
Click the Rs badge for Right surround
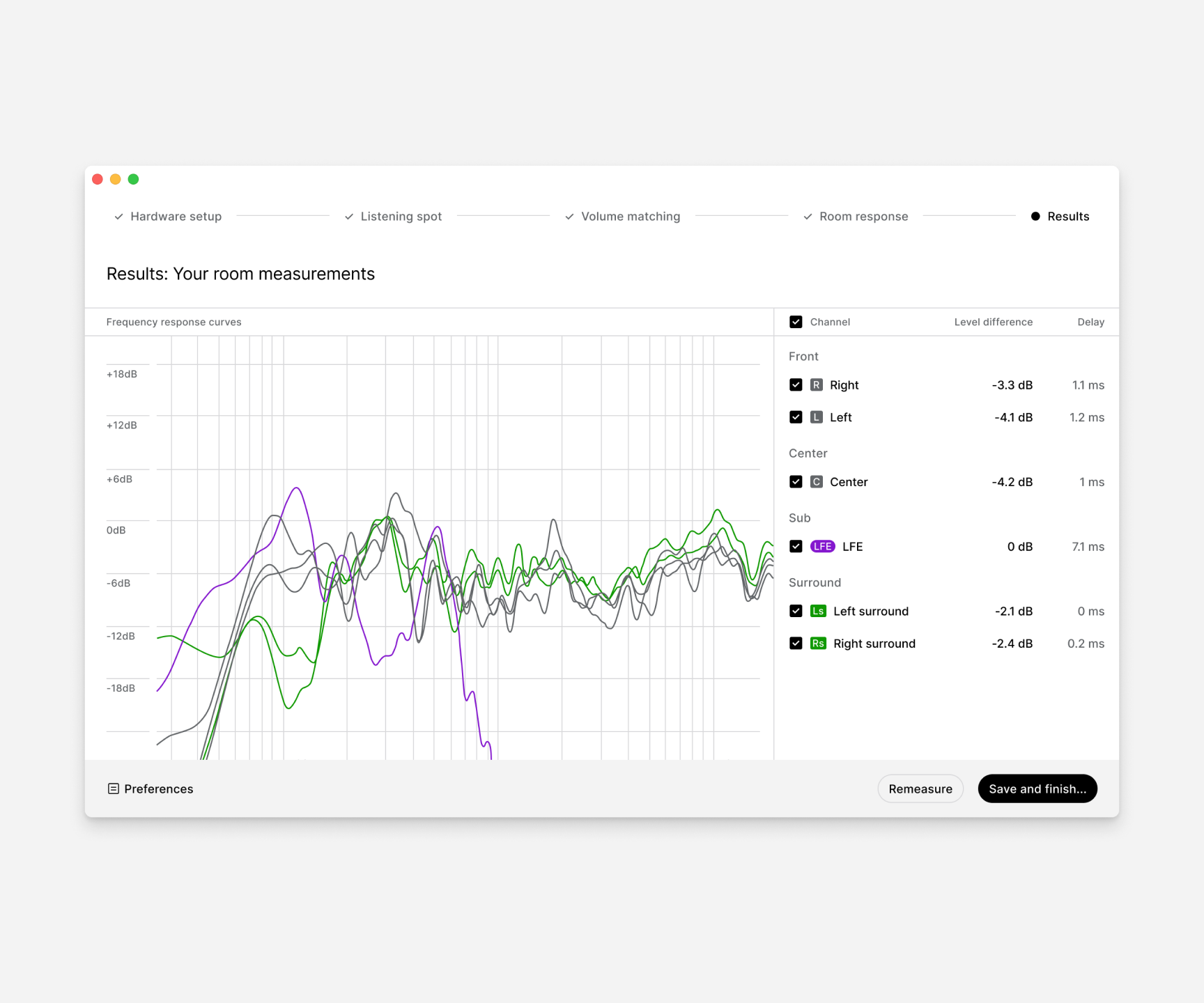point(818,643)
